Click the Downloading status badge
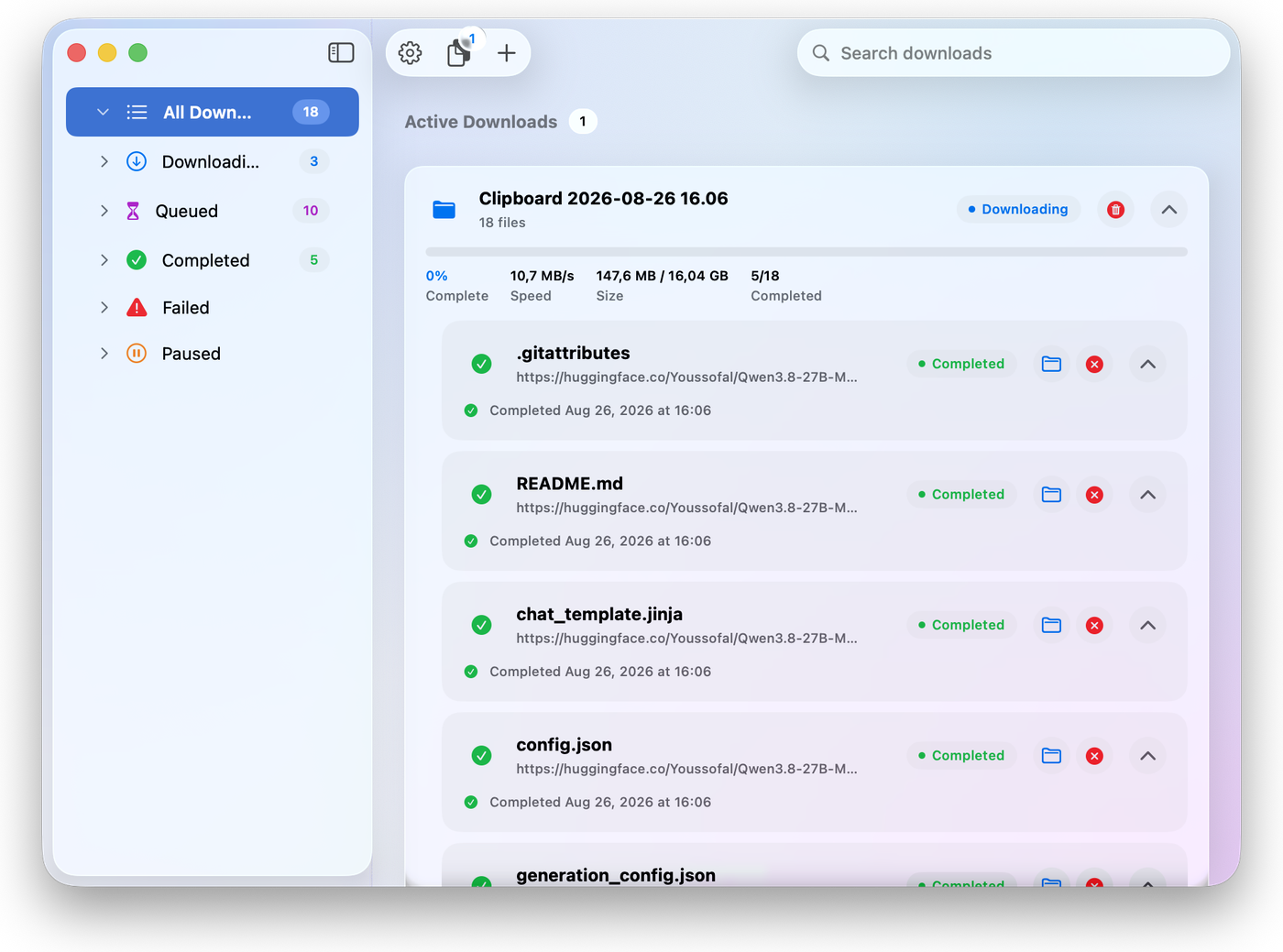Viewport: 1283px width, 952px height. coord(1018,210)
